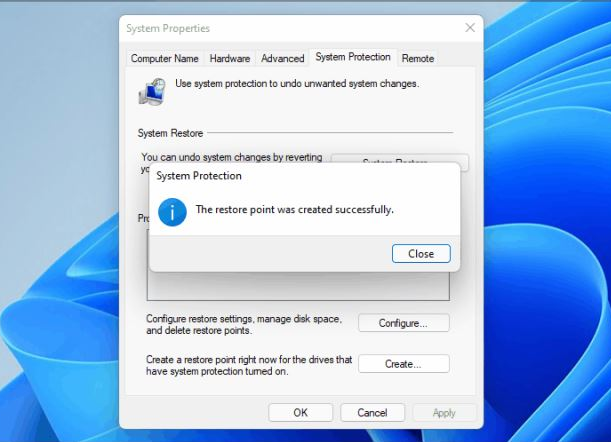The width and height of the screenshot is (611, 442).
Task: Click the greyed-out Apply button
Action: point(443,412)
